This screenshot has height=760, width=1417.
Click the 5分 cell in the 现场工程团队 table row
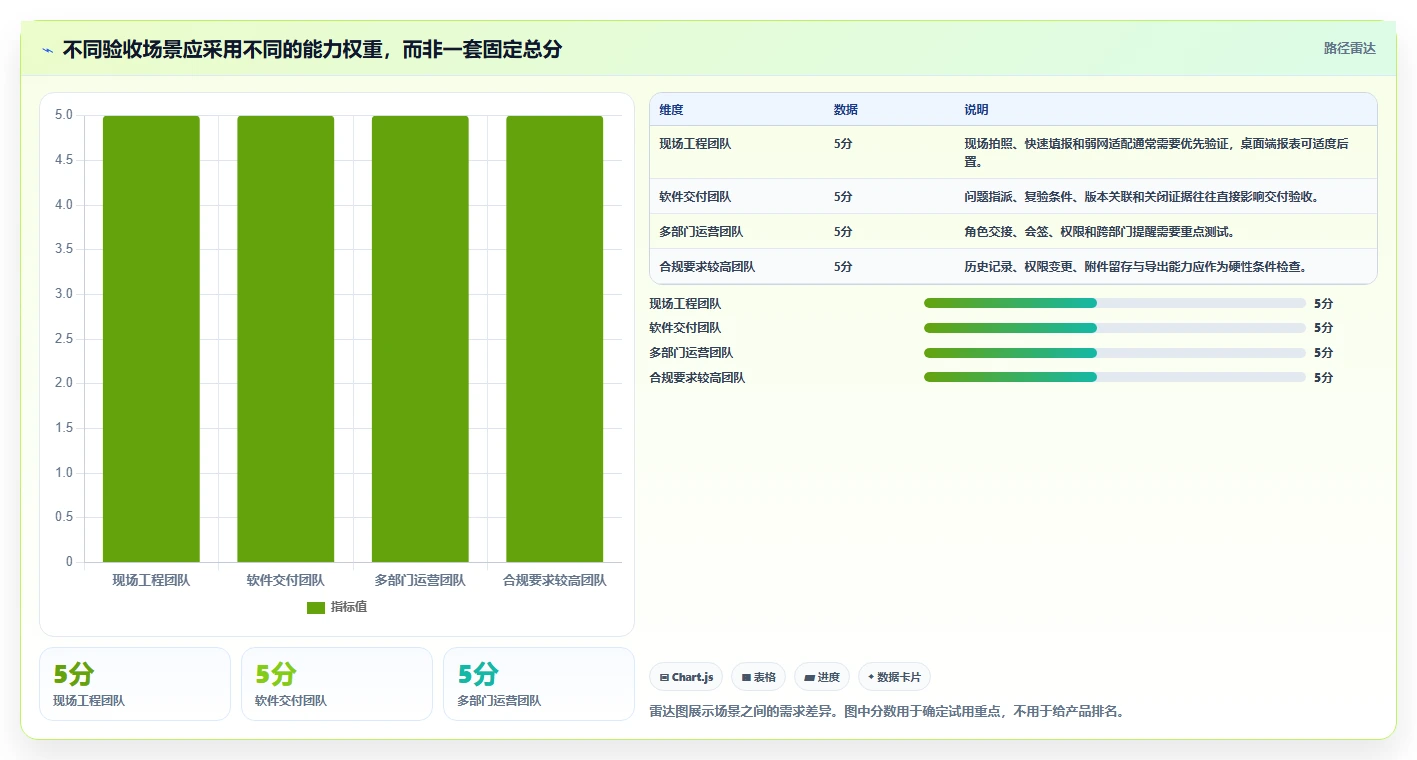pyautogui.click(x=843, y=144)
